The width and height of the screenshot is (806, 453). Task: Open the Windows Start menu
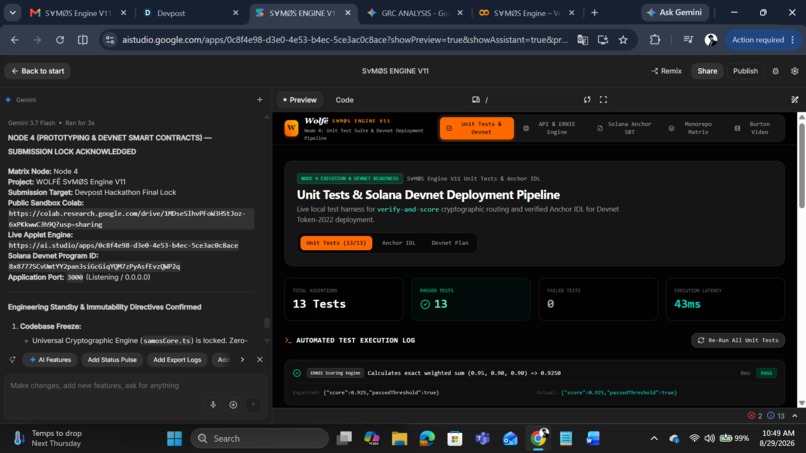(174, 438)
